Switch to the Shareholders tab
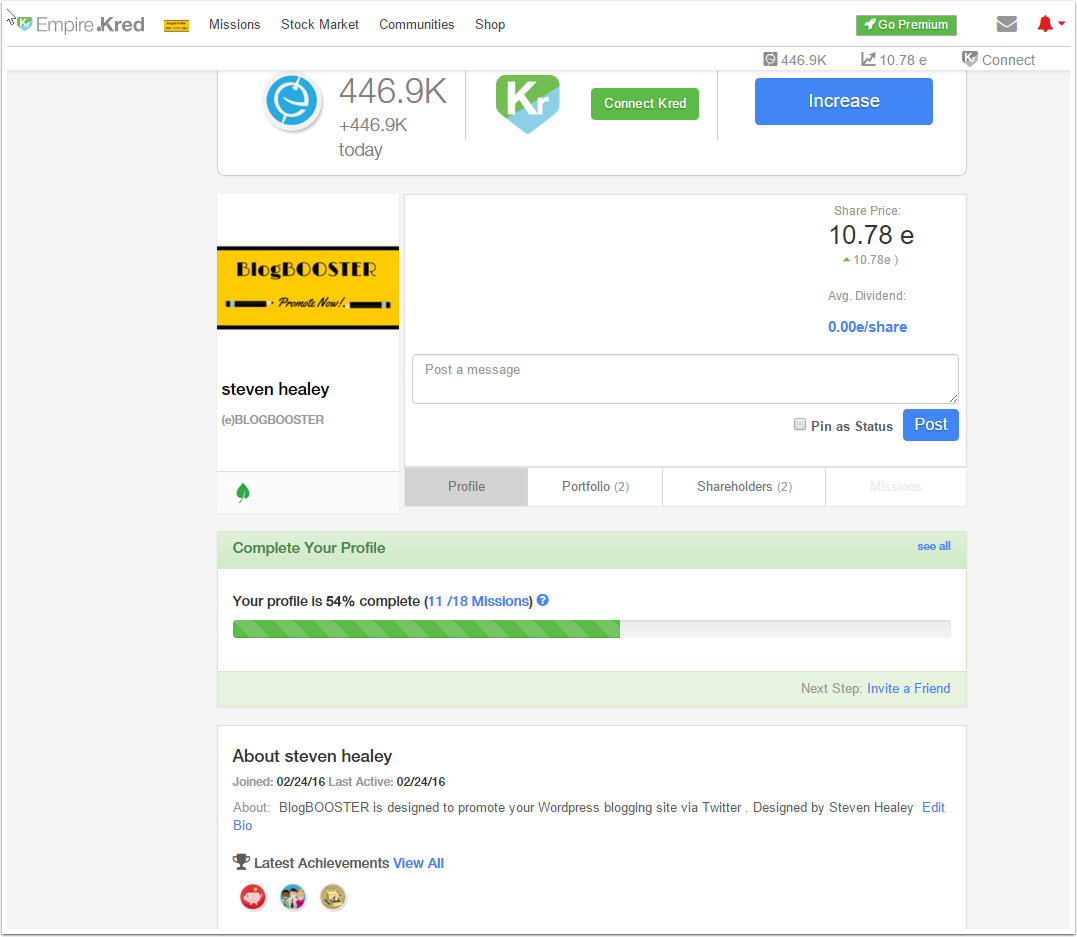 [744, 487]
